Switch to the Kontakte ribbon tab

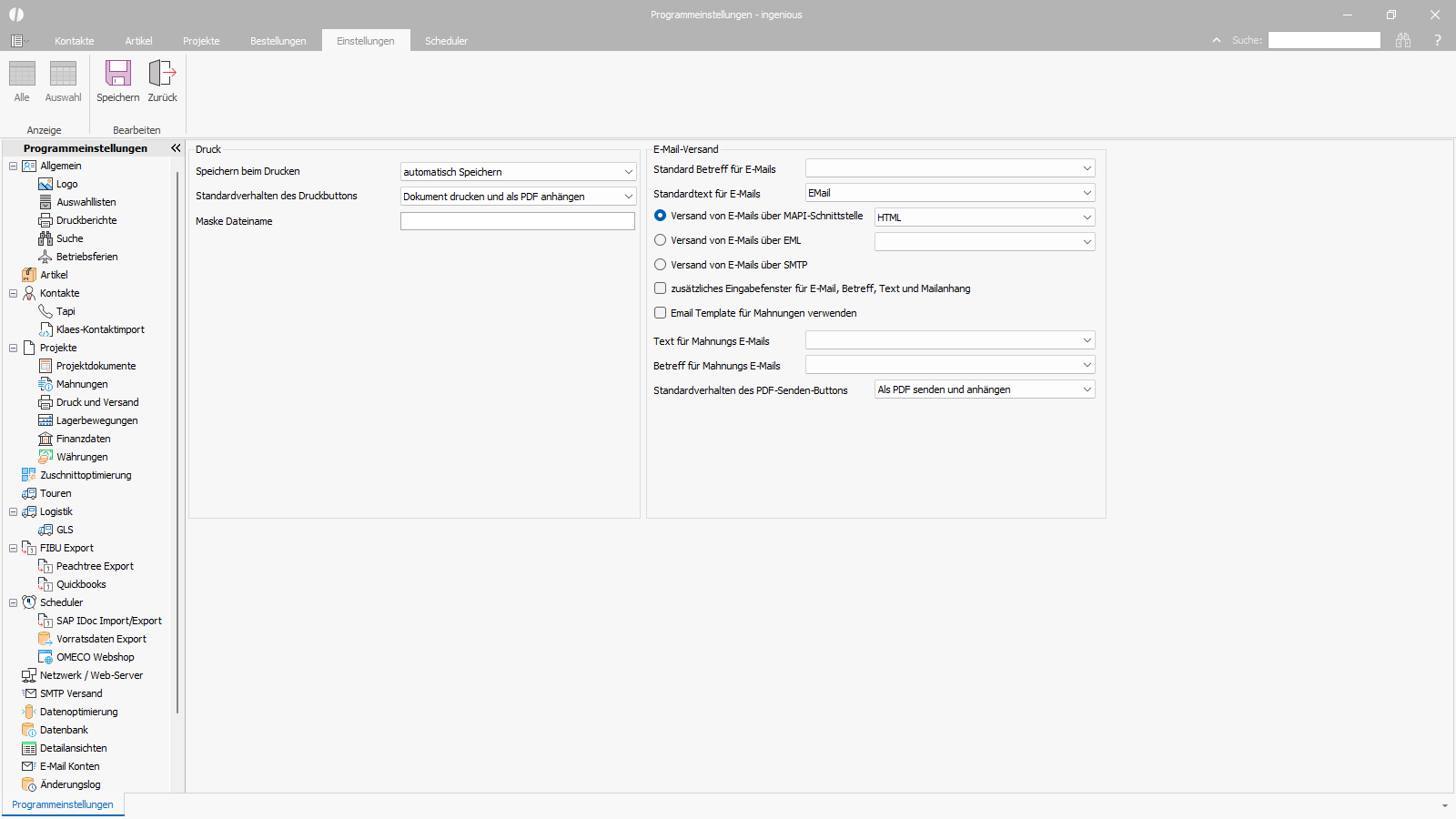(x=74, y=41)
